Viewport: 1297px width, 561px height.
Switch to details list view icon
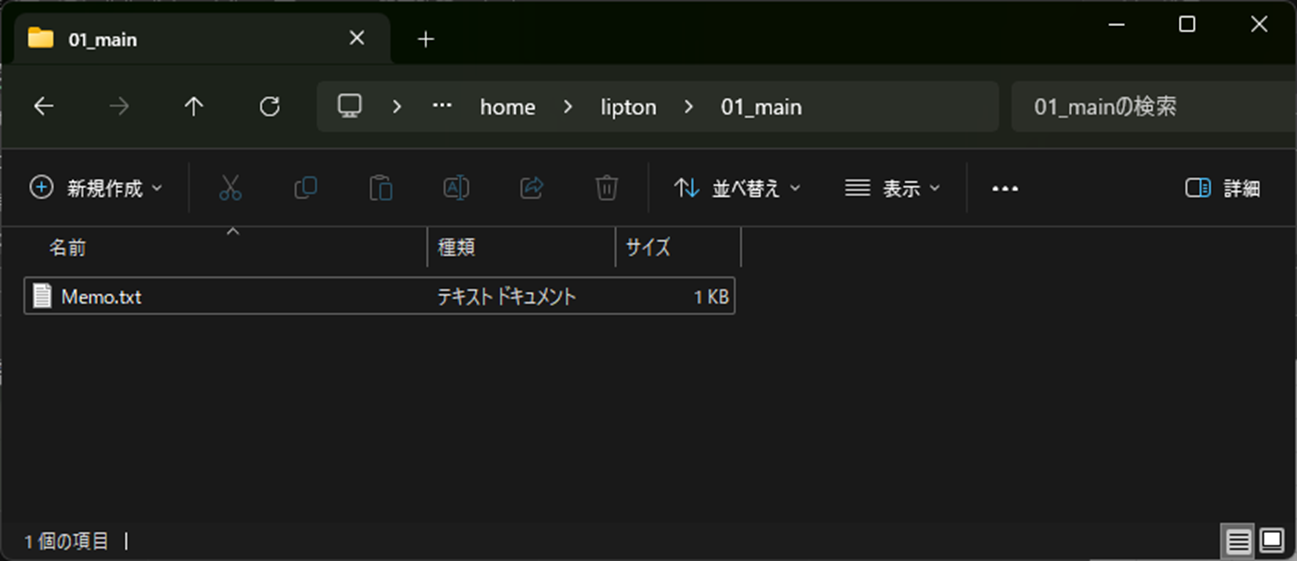coord(1239,541)
